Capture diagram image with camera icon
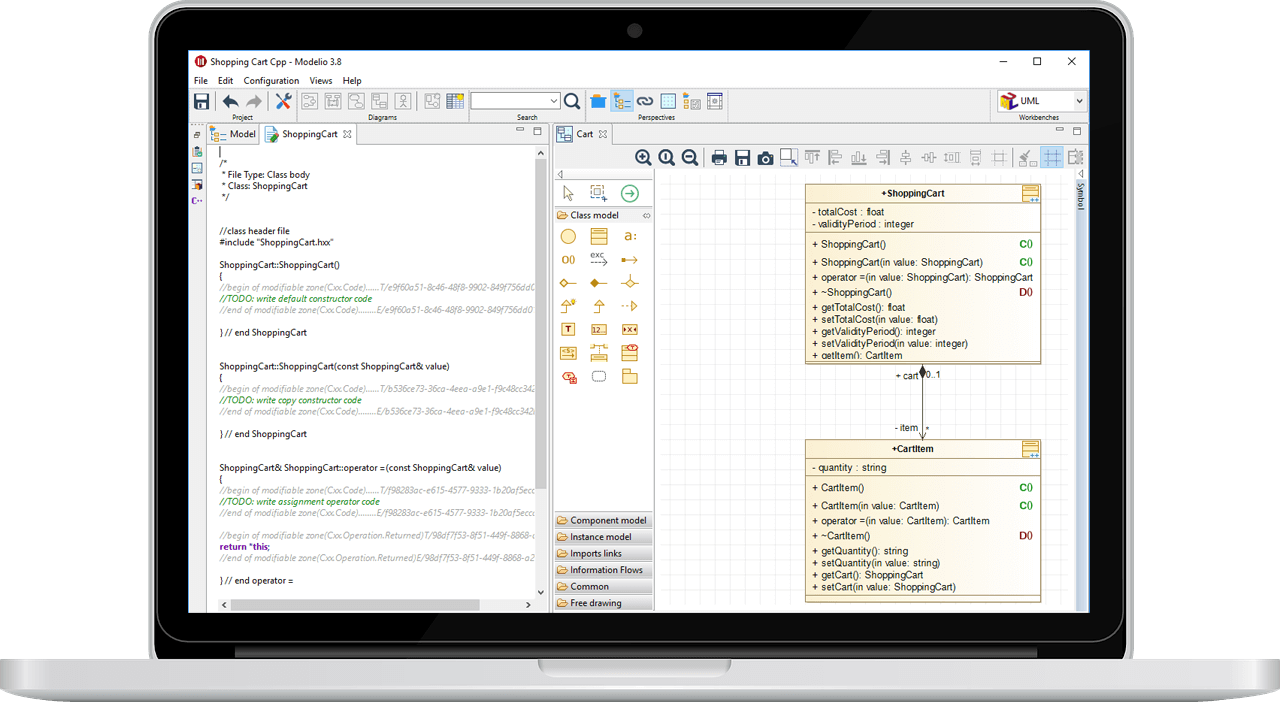 tap(765, 157)
